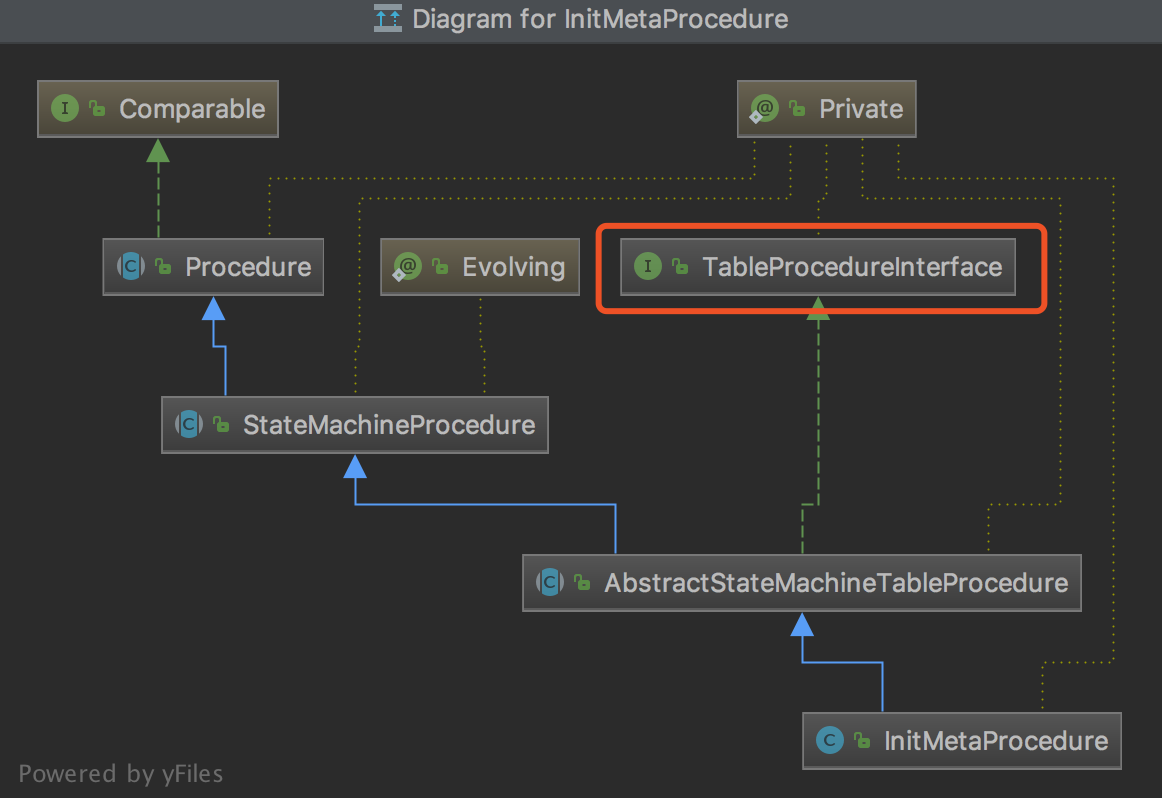Click the StateMachineProcedure class icon
This screenshot has height=798, width=1162.
tap(189, 425)
